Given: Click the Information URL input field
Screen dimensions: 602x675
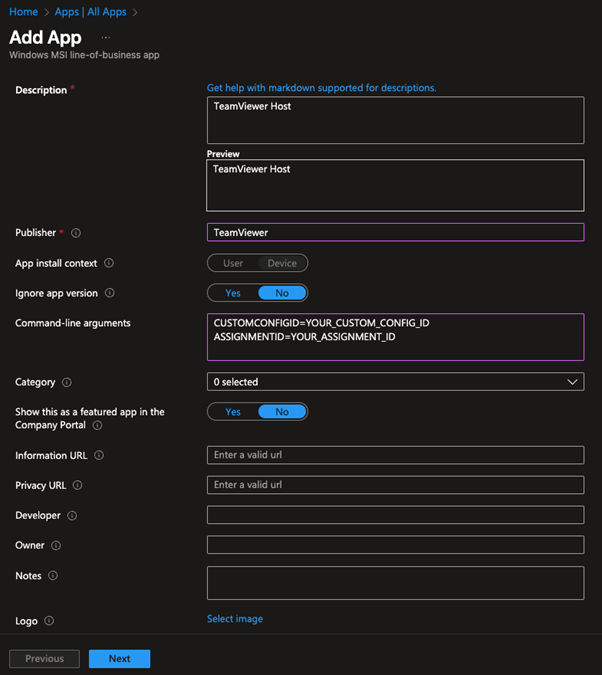Looking at the screenshot, I should tap(395, 455).
